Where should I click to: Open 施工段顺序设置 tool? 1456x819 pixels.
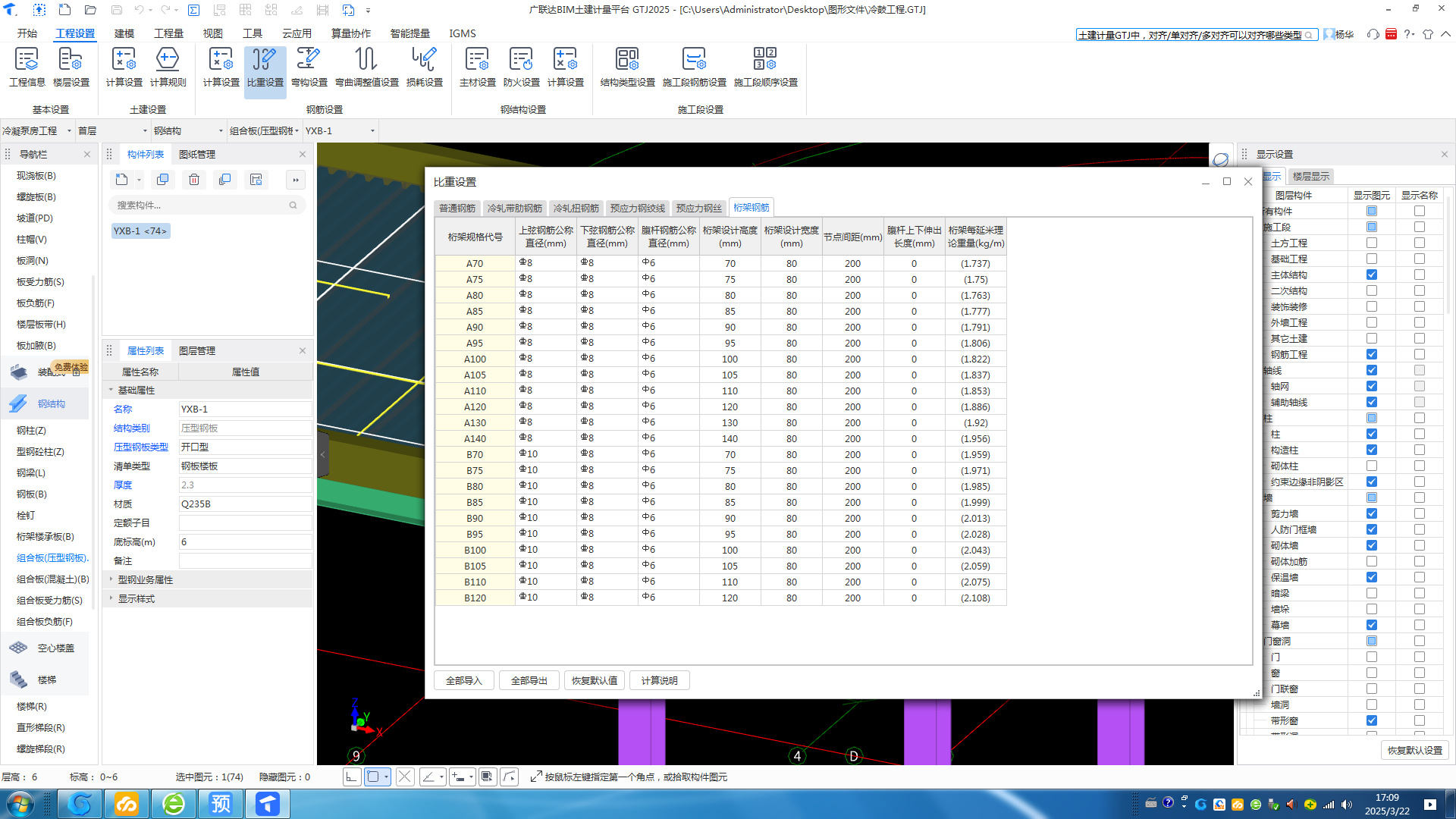click(765, 67)
